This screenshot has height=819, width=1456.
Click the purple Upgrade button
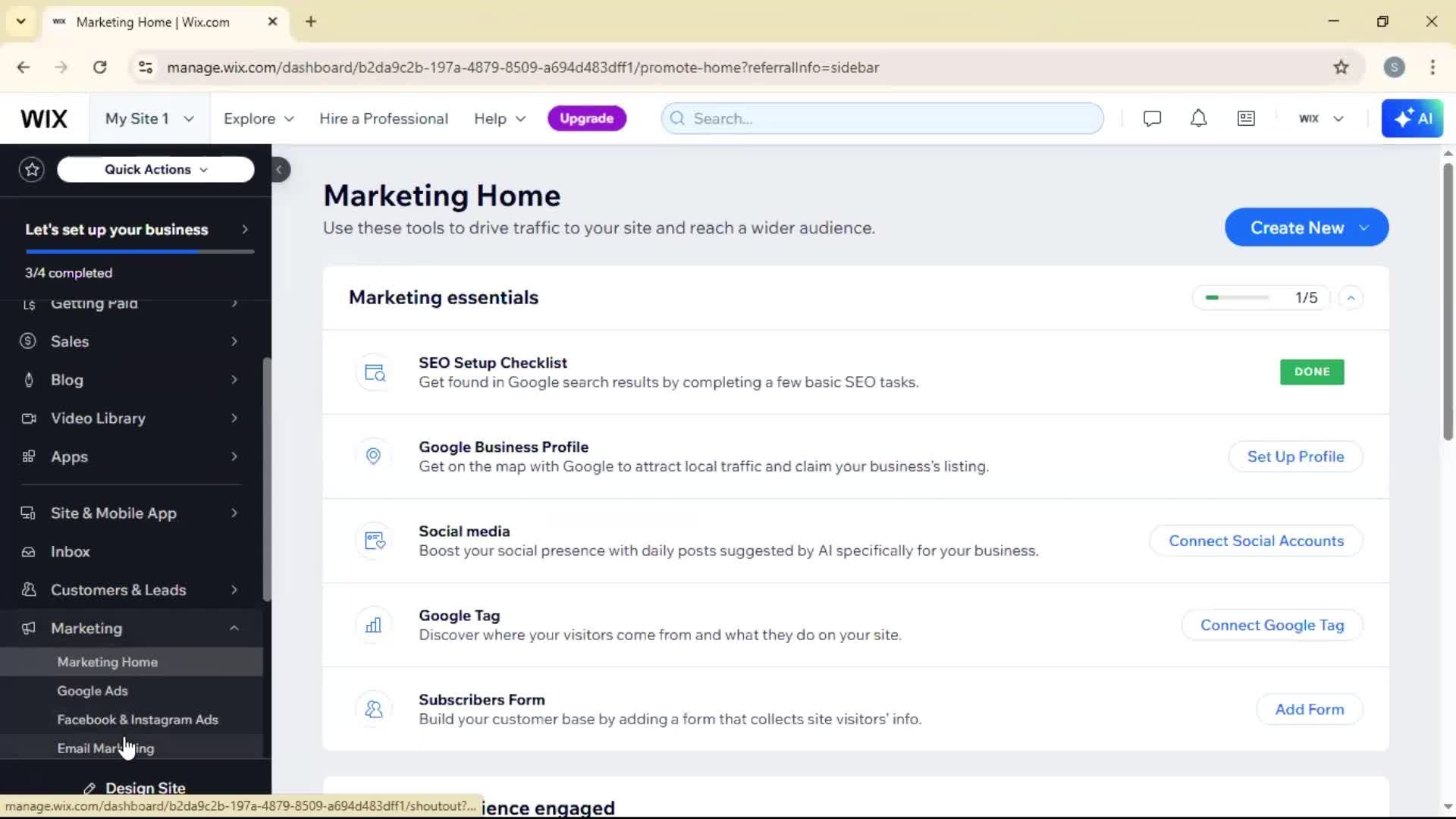(x=586, y=119)
